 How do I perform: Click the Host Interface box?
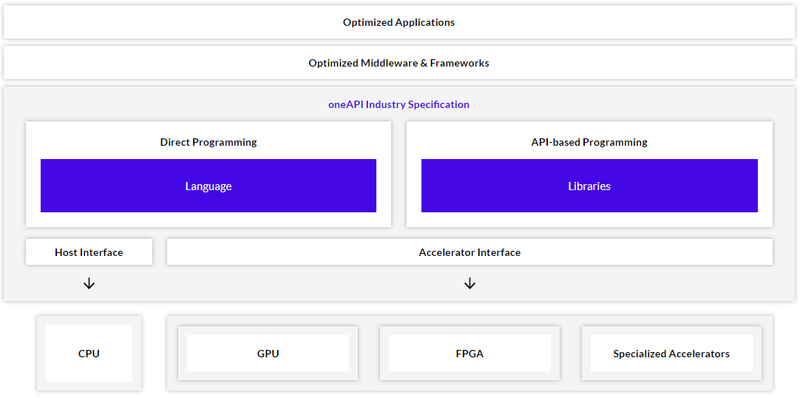coord(89,252)
